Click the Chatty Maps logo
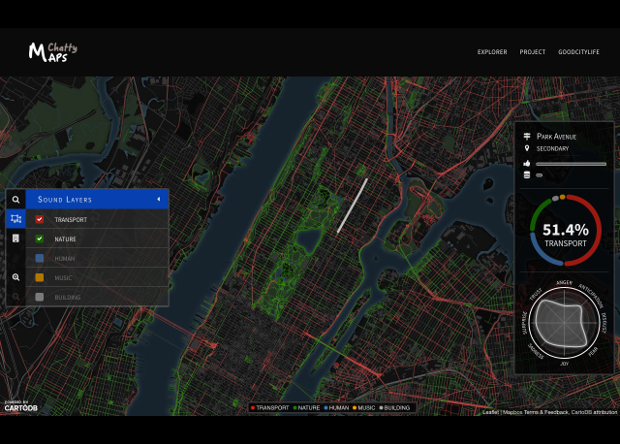The height and width of the screenshot is (444, 620). tap(53, 52)
